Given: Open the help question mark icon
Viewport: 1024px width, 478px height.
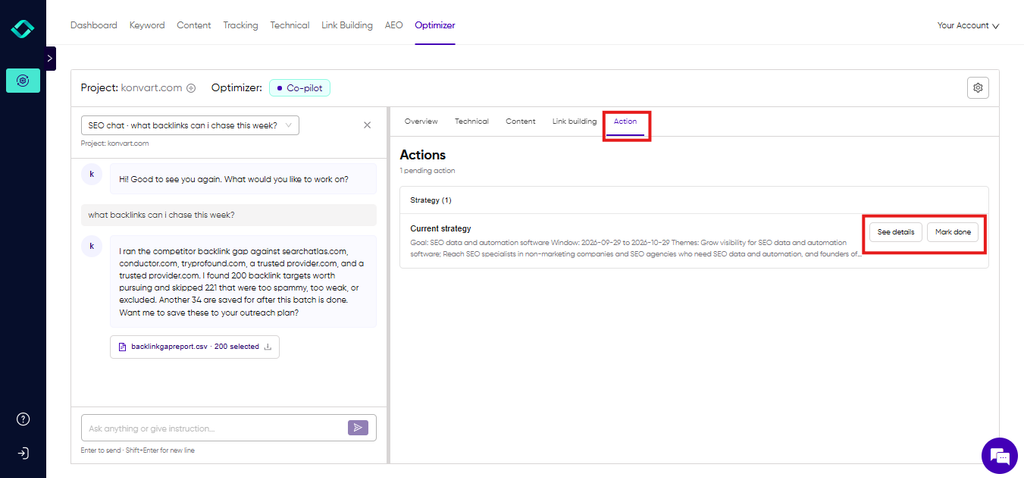Looking at the screenshot, I should coord(23,419).
